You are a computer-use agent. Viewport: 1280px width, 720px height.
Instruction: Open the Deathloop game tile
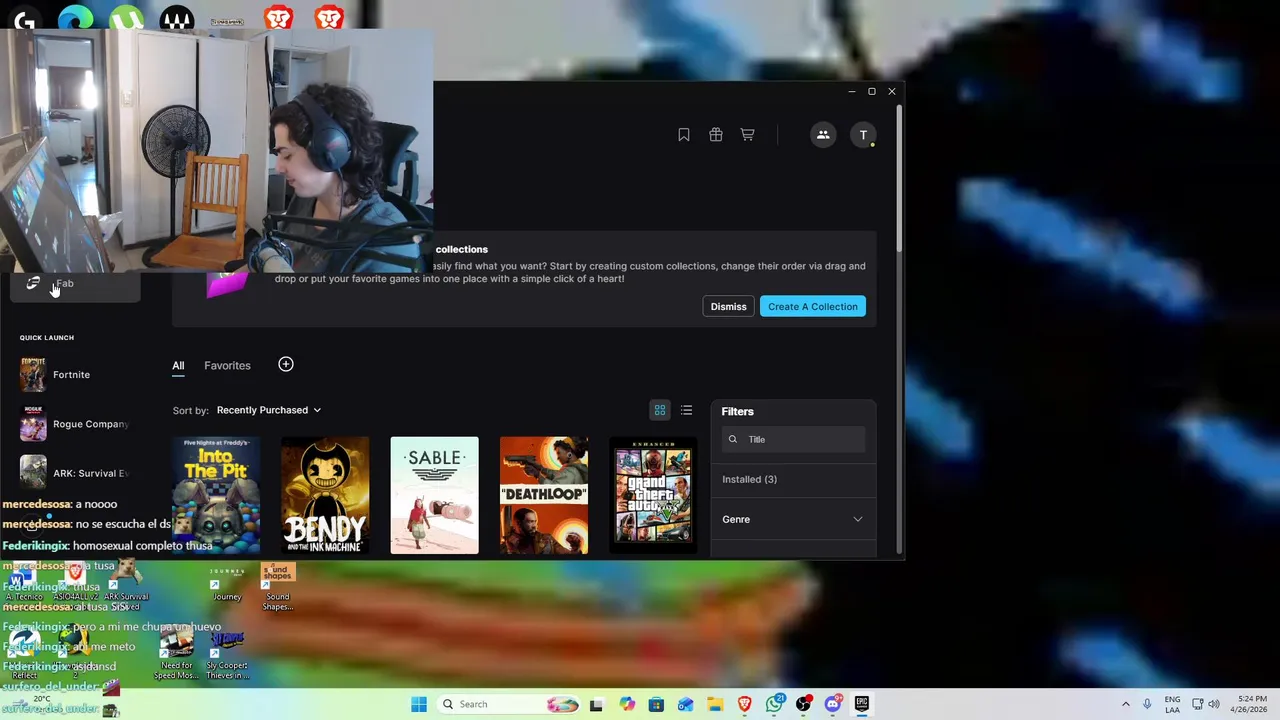(544, 495)
